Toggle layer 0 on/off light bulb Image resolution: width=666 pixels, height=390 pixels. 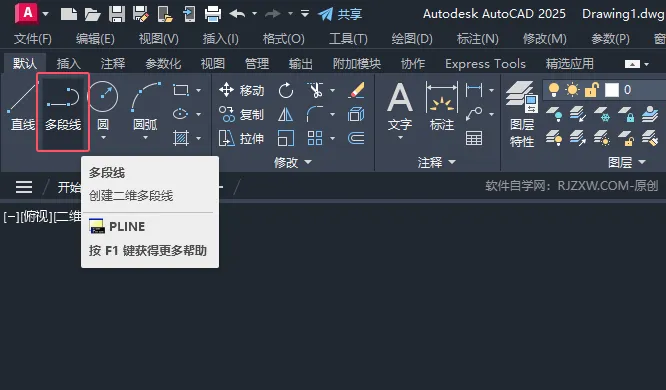point(553,90)
